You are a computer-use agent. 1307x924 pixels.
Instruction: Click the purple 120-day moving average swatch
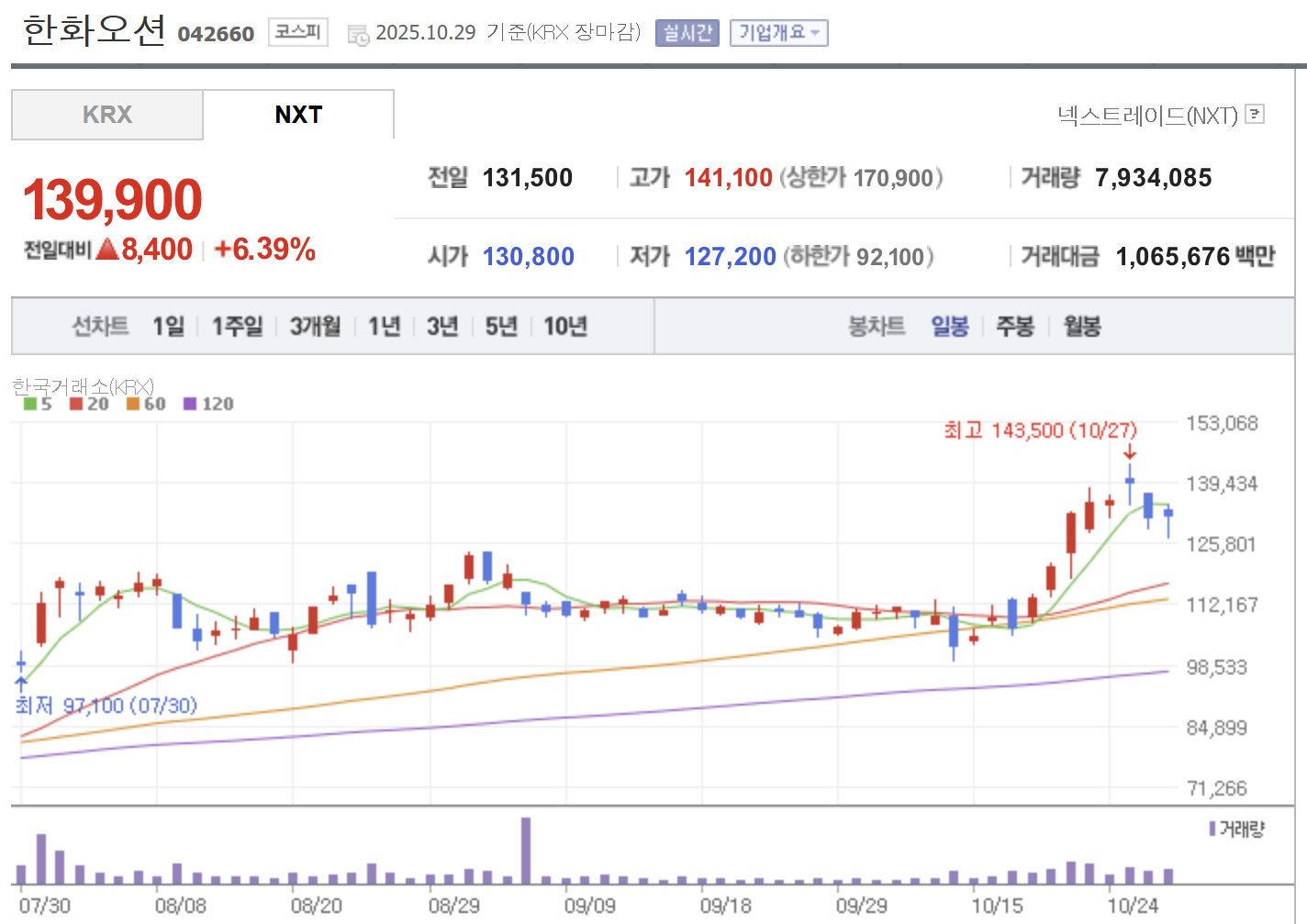pos(190,404)
